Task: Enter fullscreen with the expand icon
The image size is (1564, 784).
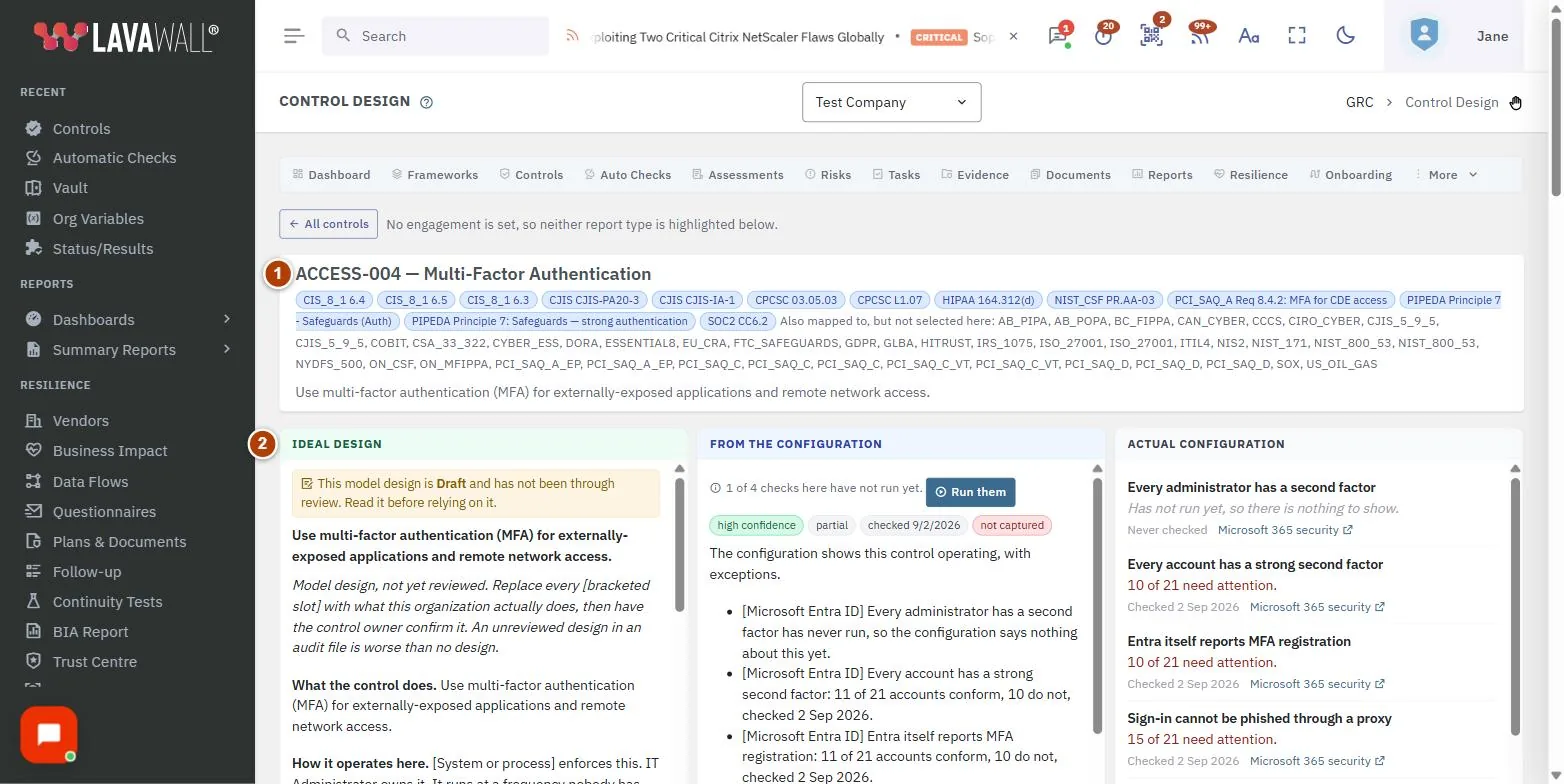Action: [1297, 36]
